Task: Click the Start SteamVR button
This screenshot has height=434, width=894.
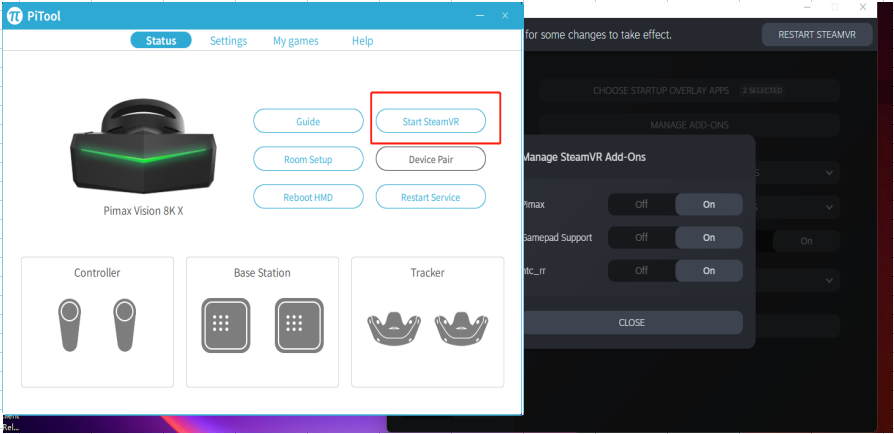Action: coord(430,121)
